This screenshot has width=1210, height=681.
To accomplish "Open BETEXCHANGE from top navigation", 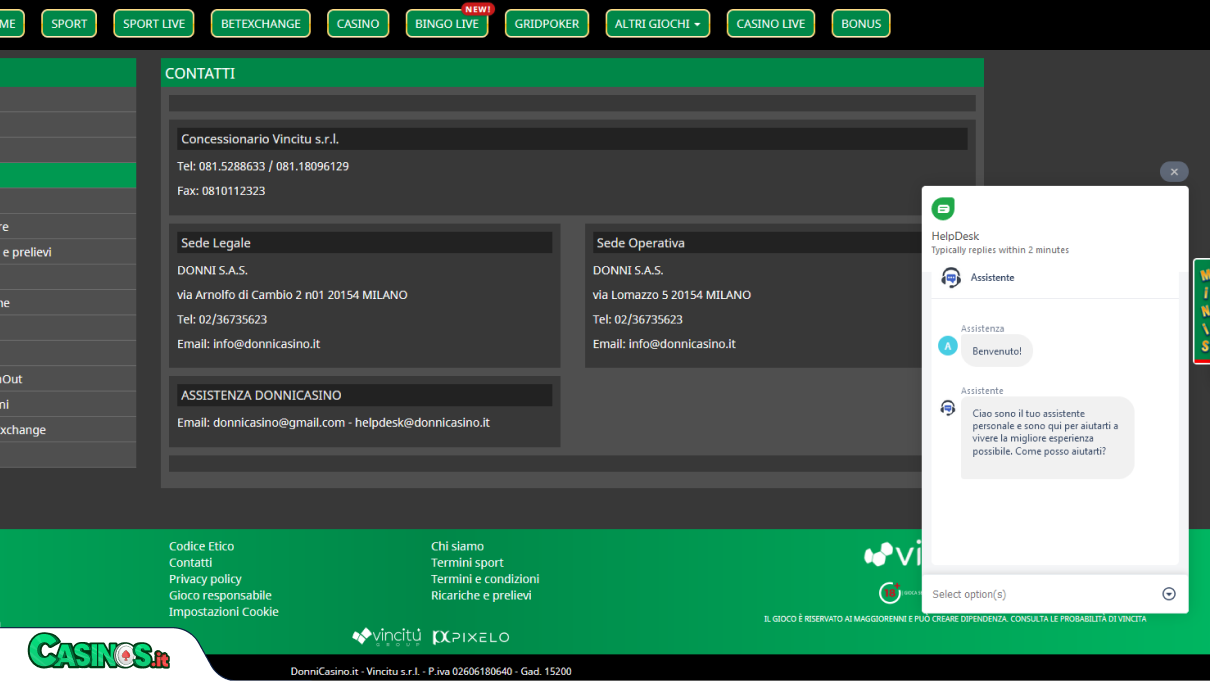I will coord(261,24).
